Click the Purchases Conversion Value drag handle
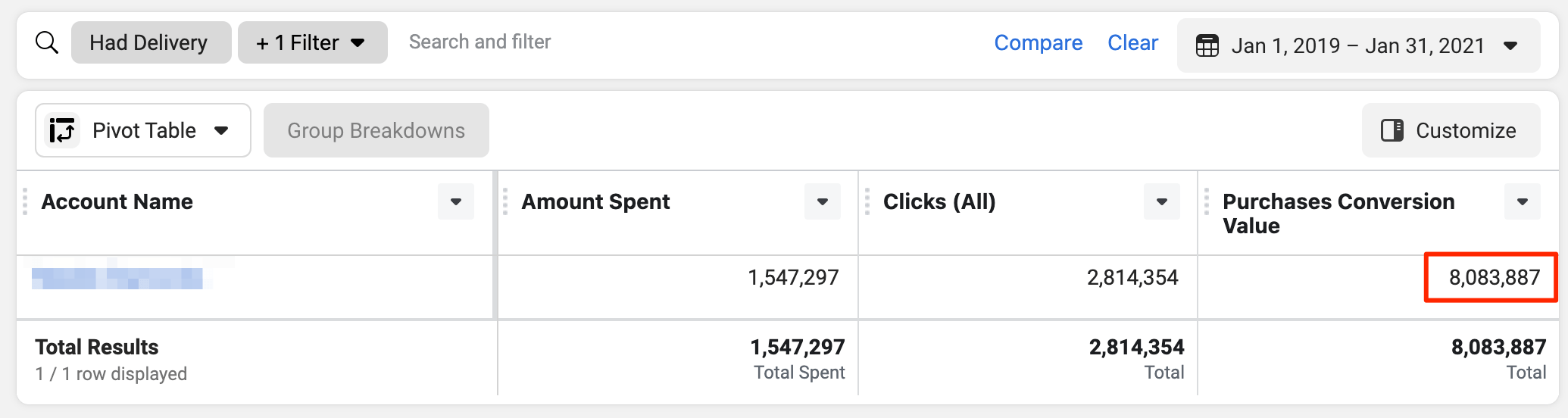Image resolution: width=1568 pixels, height=418 pixels. pos(1207,201)
